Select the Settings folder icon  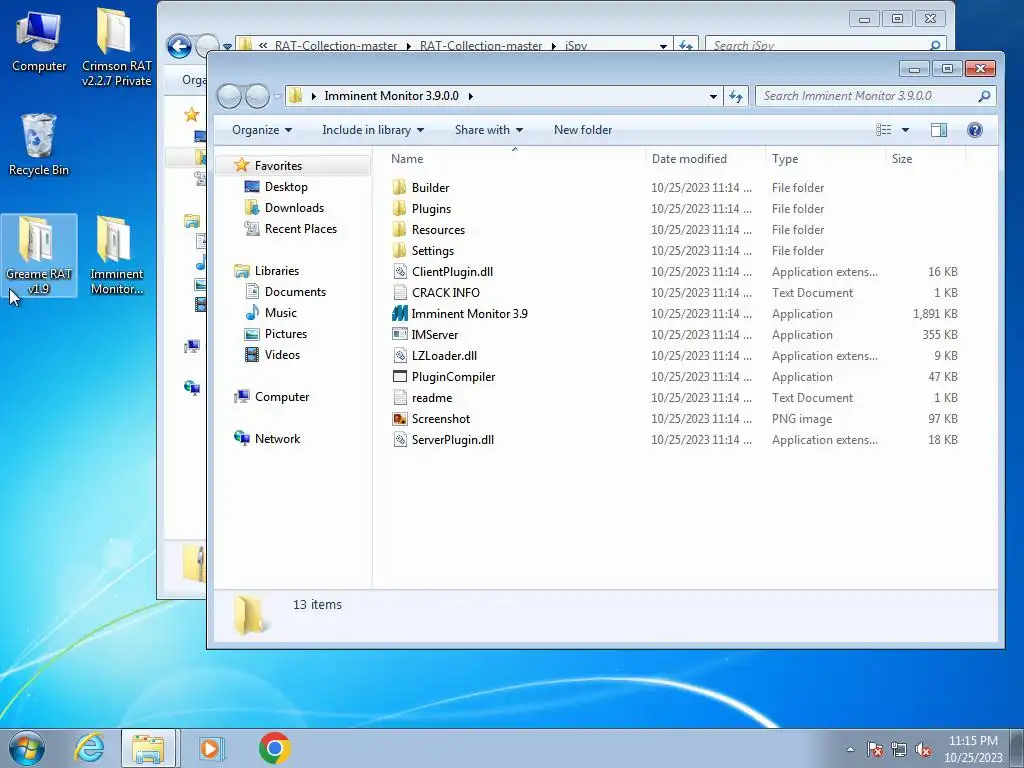[x=400, y=250]
